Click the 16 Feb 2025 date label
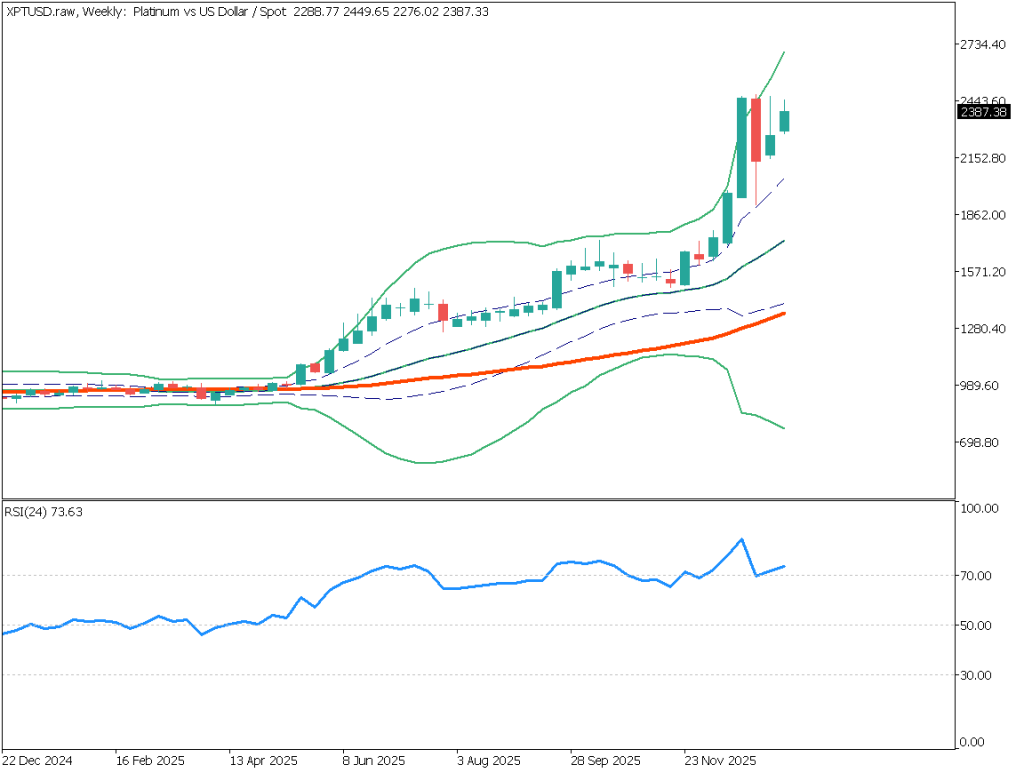The width and height of the screenshot is (1024, 773). pyautogui.click(x=152, y=760)
